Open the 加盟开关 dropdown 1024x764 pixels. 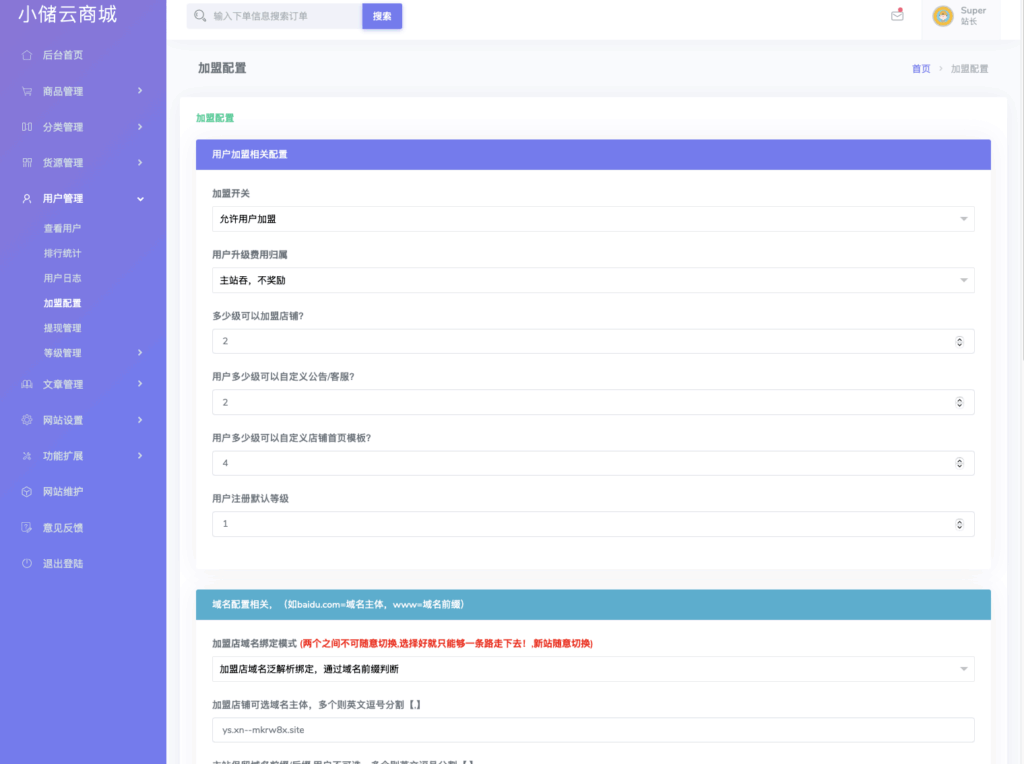[592, 218]
